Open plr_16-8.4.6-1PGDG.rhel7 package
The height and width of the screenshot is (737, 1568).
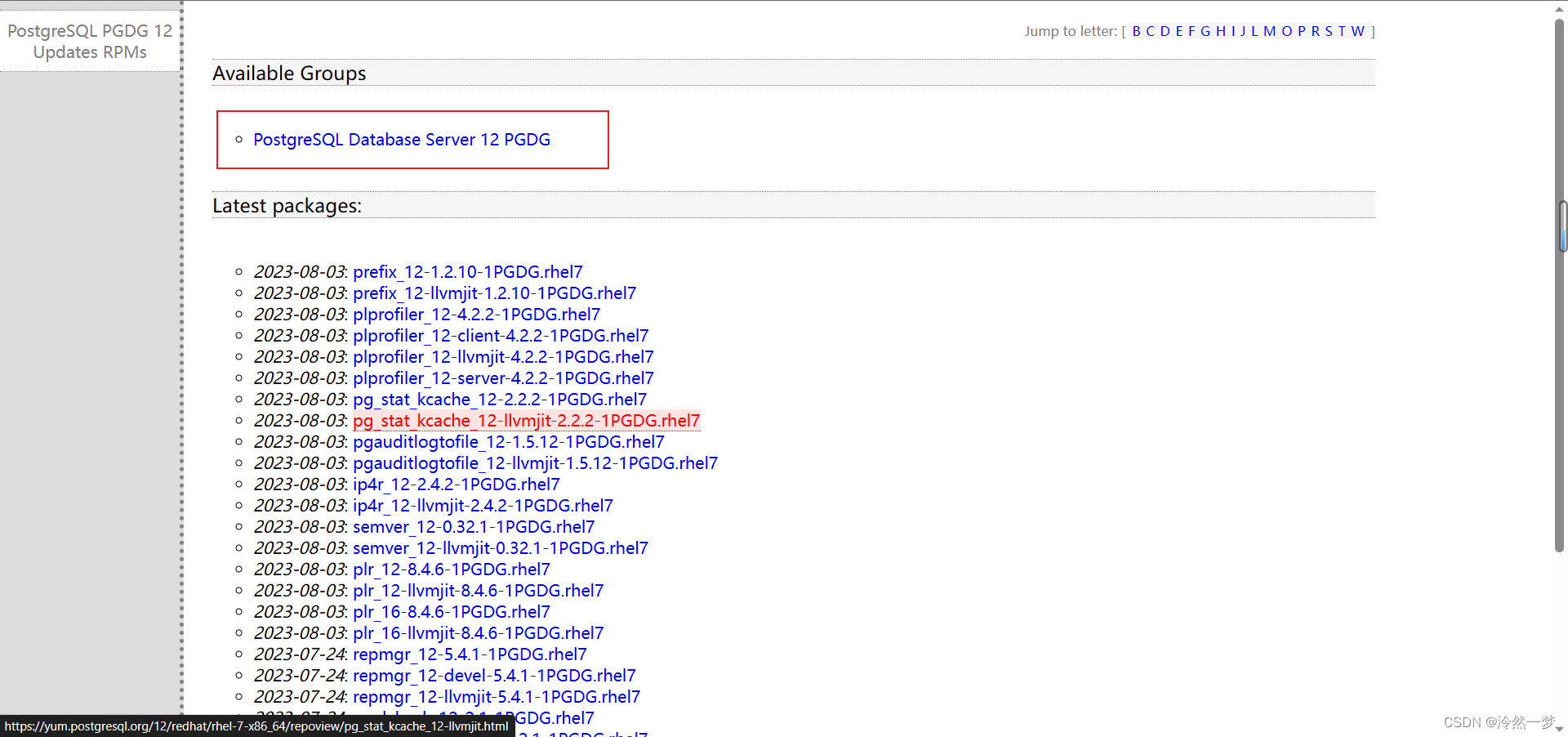coord(452,612)
